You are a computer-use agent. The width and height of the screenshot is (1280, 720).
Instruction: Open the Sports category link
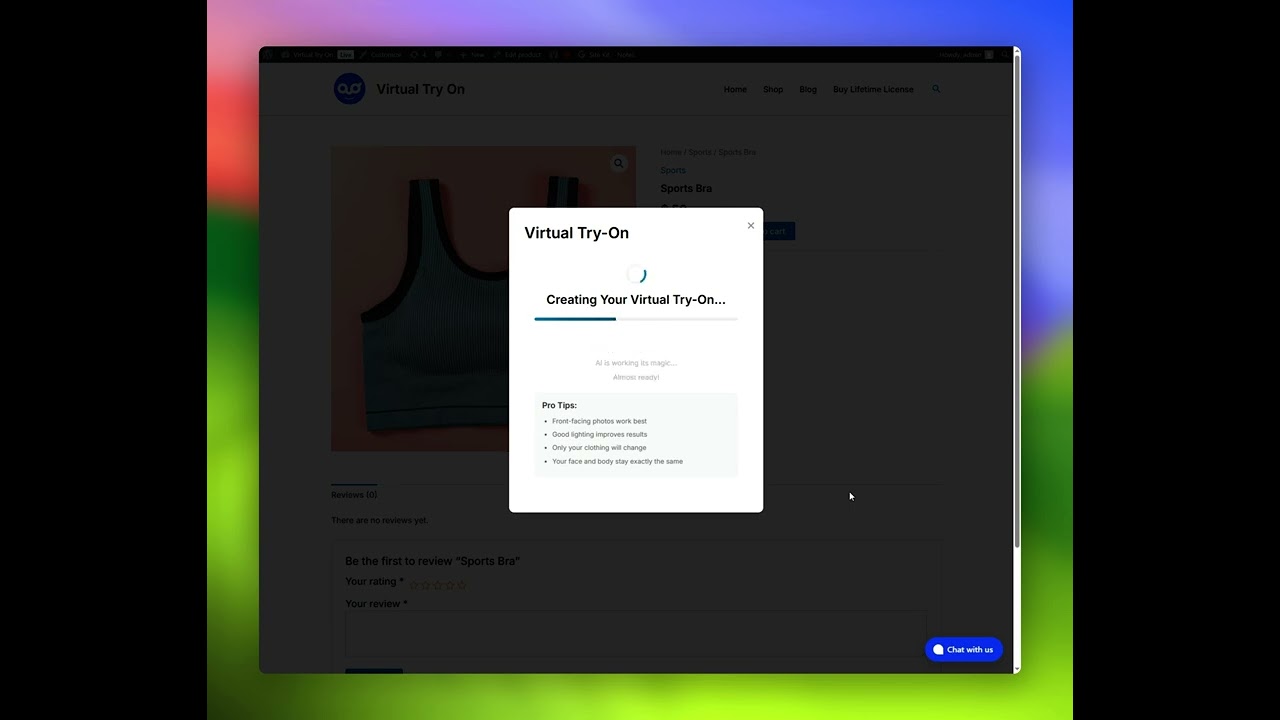pos(673,170)
